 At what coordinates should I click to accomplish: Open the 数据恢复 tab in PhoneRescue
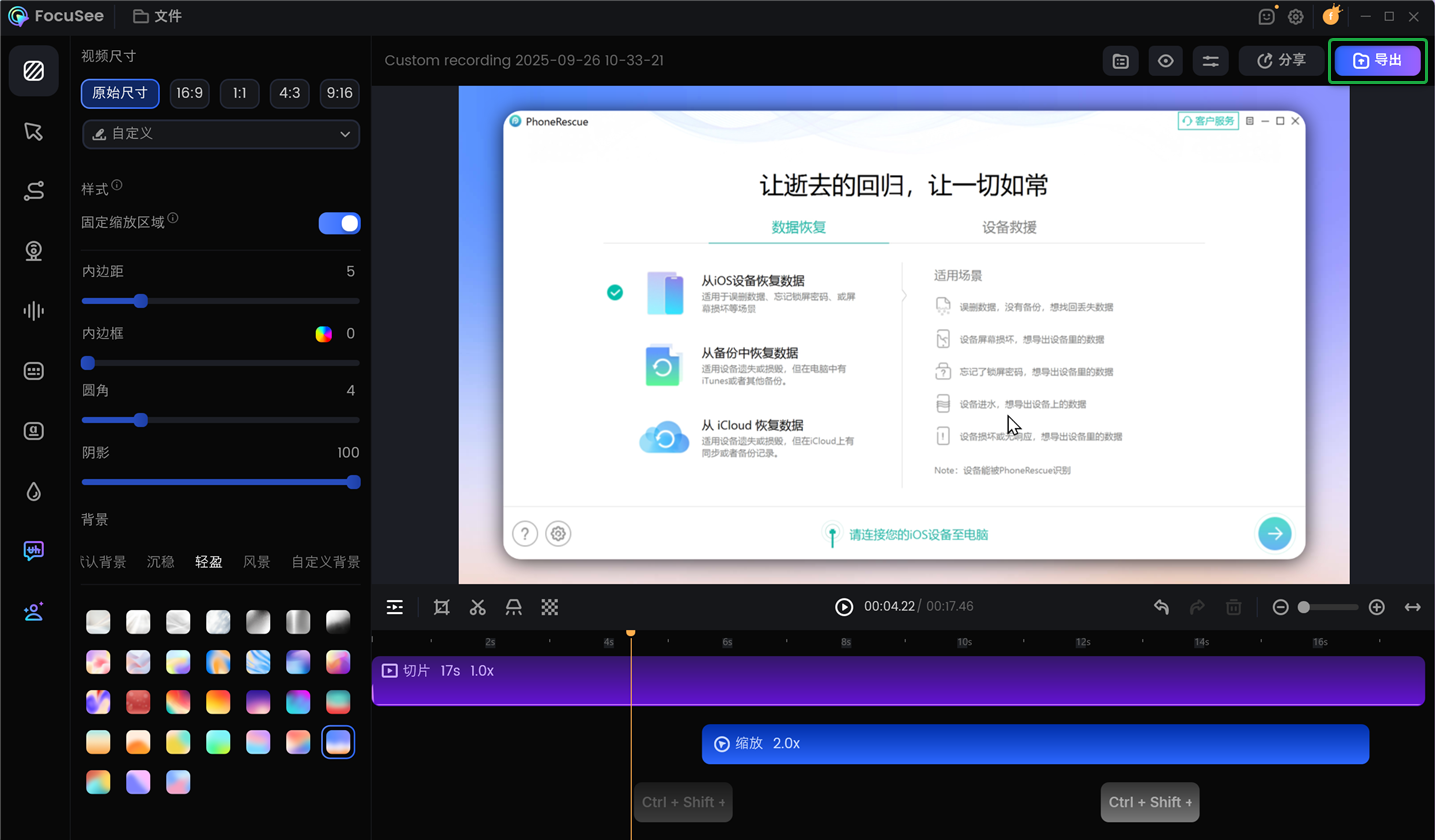point(799,227)
